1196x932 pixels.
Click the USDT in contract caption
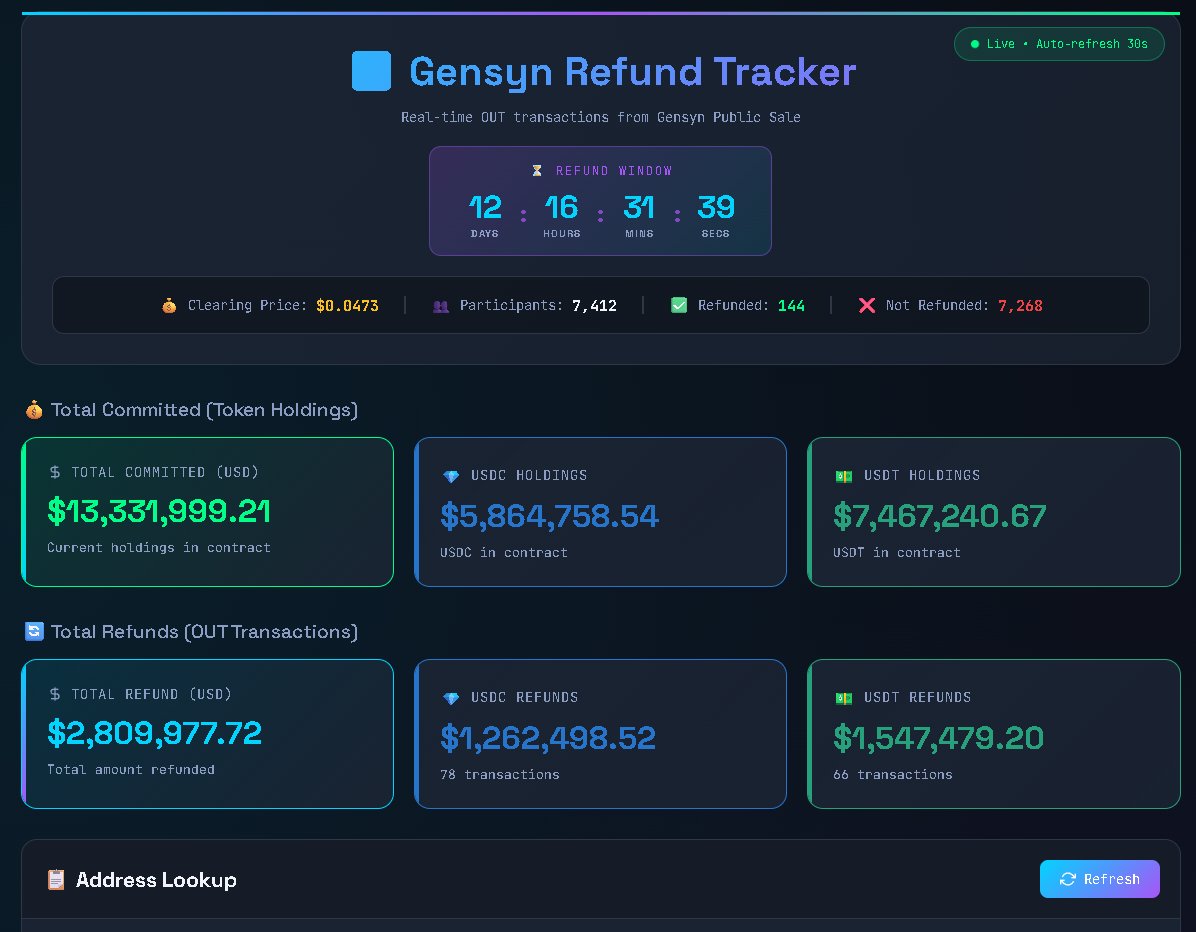click(896, 553)
